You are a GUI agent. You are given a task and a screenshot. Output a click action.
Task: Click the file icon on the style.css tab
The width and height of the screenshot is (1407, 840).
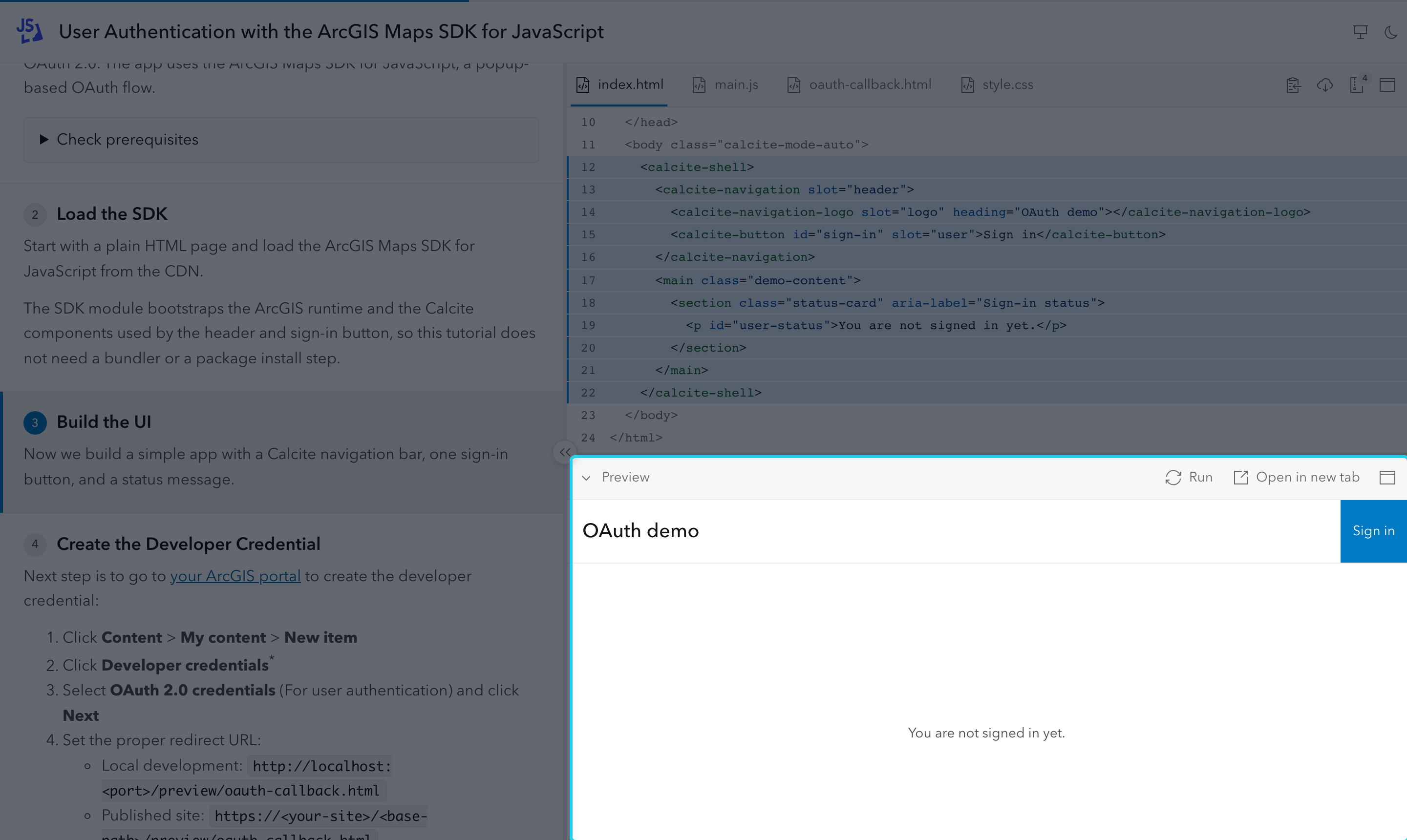tap(968, 85)
